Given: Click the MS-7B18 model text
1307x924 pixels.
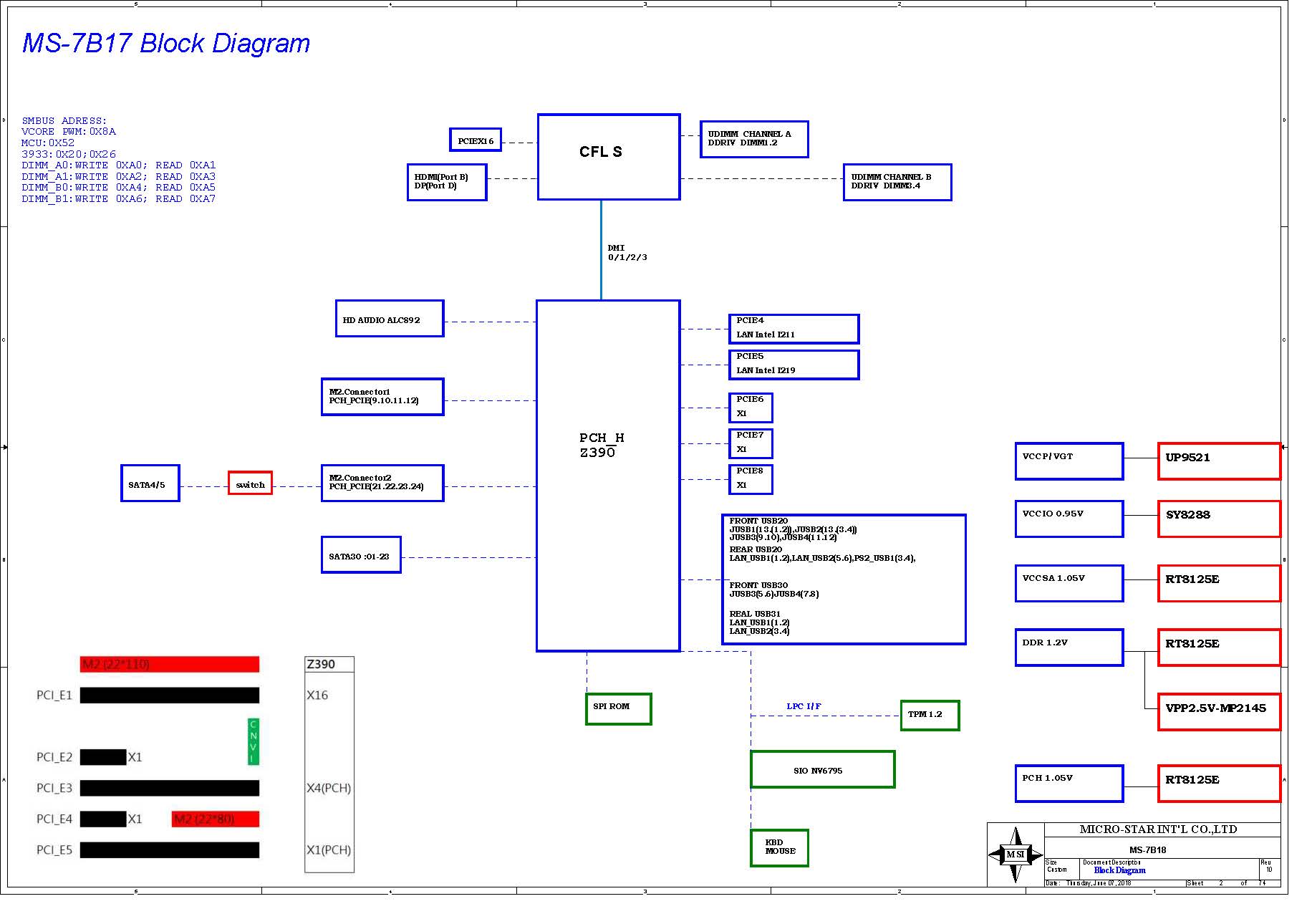Looking at the screenshot, I should 1147,850.
